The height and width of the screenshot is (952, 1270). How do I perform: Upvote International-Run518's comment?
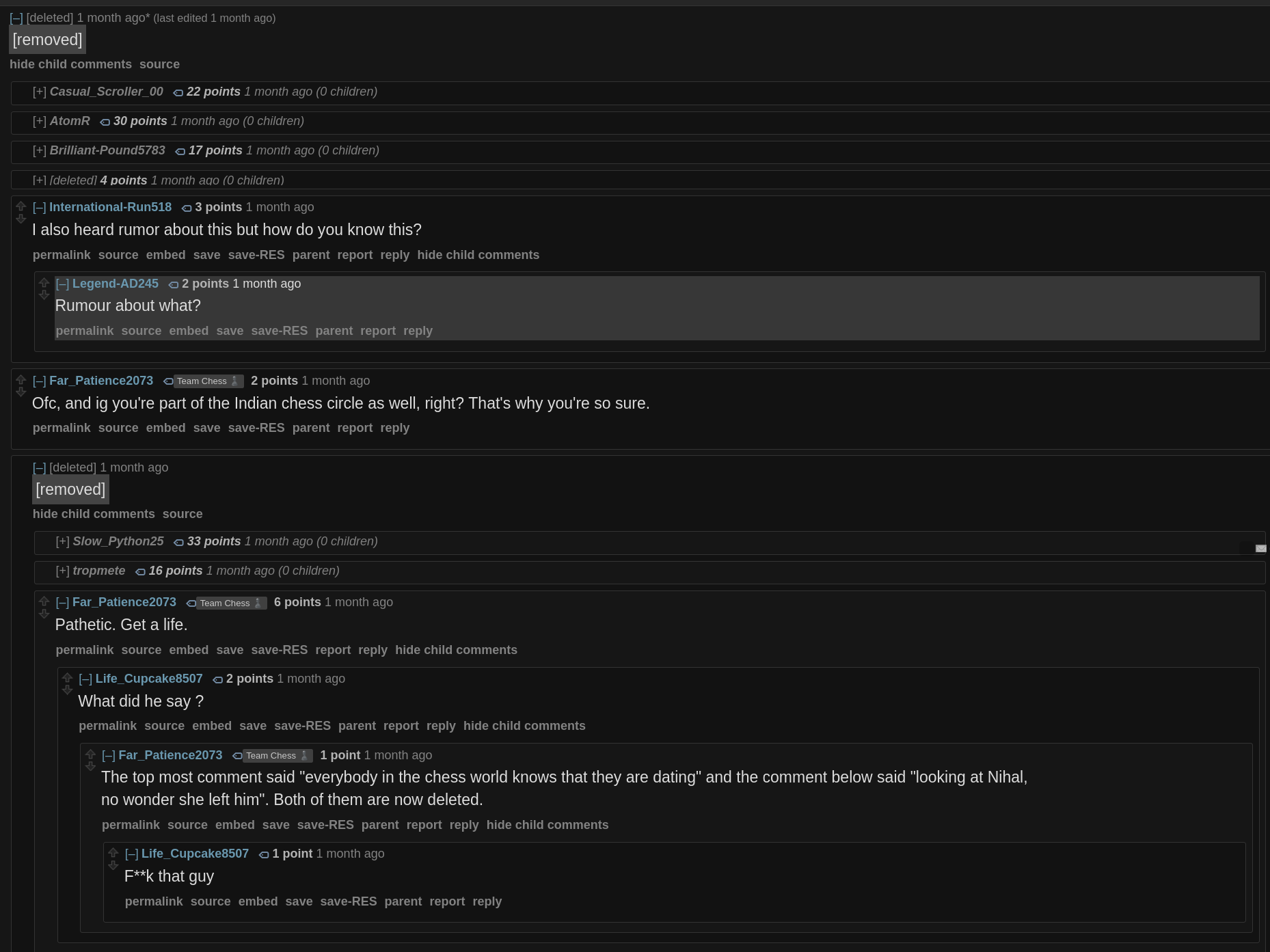coord(21,206)
